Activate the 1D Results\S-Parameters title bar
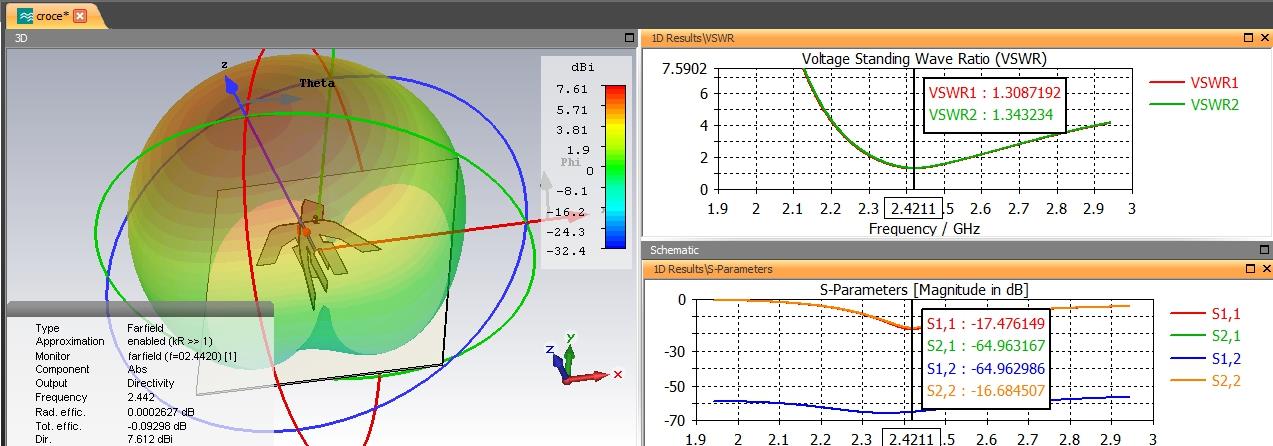Image resolution: width=1273 pixels, height=446 pixels. pos(956,269)
